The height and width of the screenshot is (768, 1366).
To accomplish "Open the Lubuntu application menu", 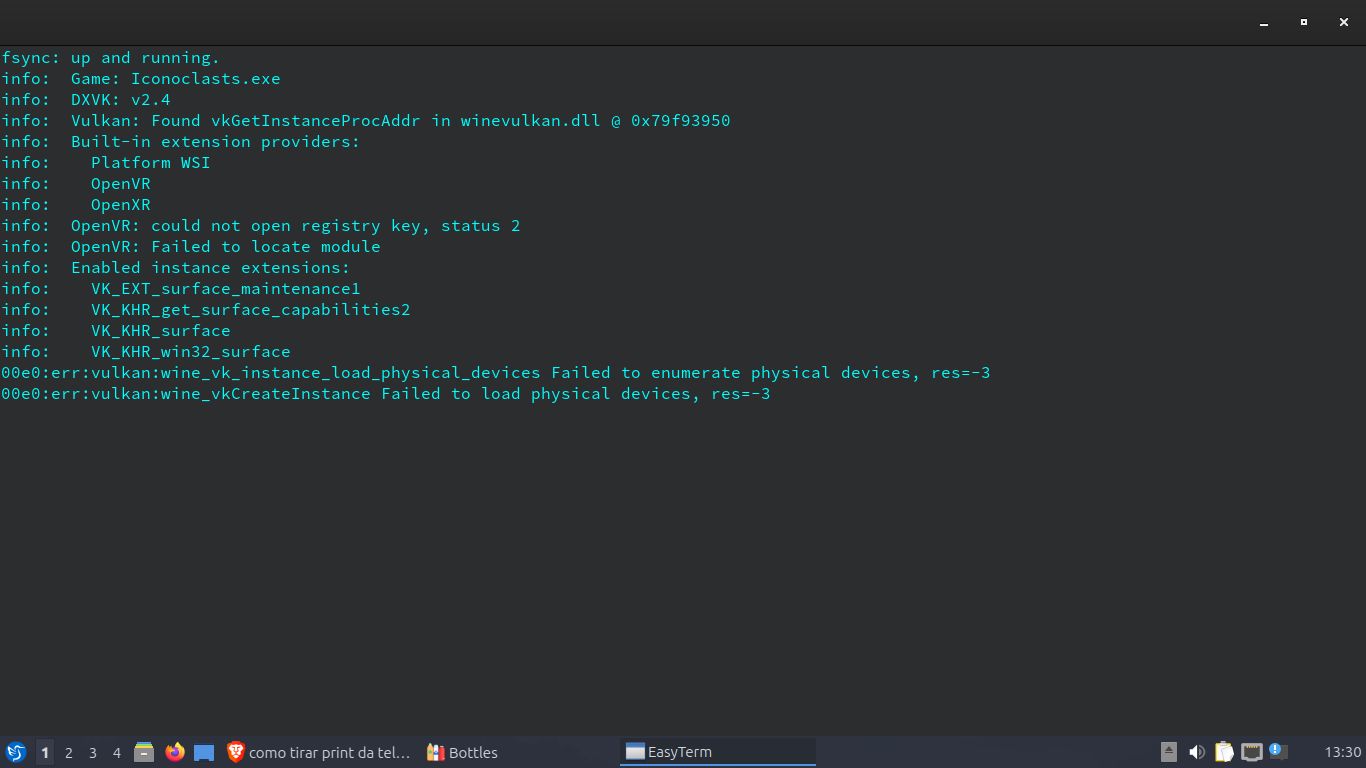I will point(15,752).
